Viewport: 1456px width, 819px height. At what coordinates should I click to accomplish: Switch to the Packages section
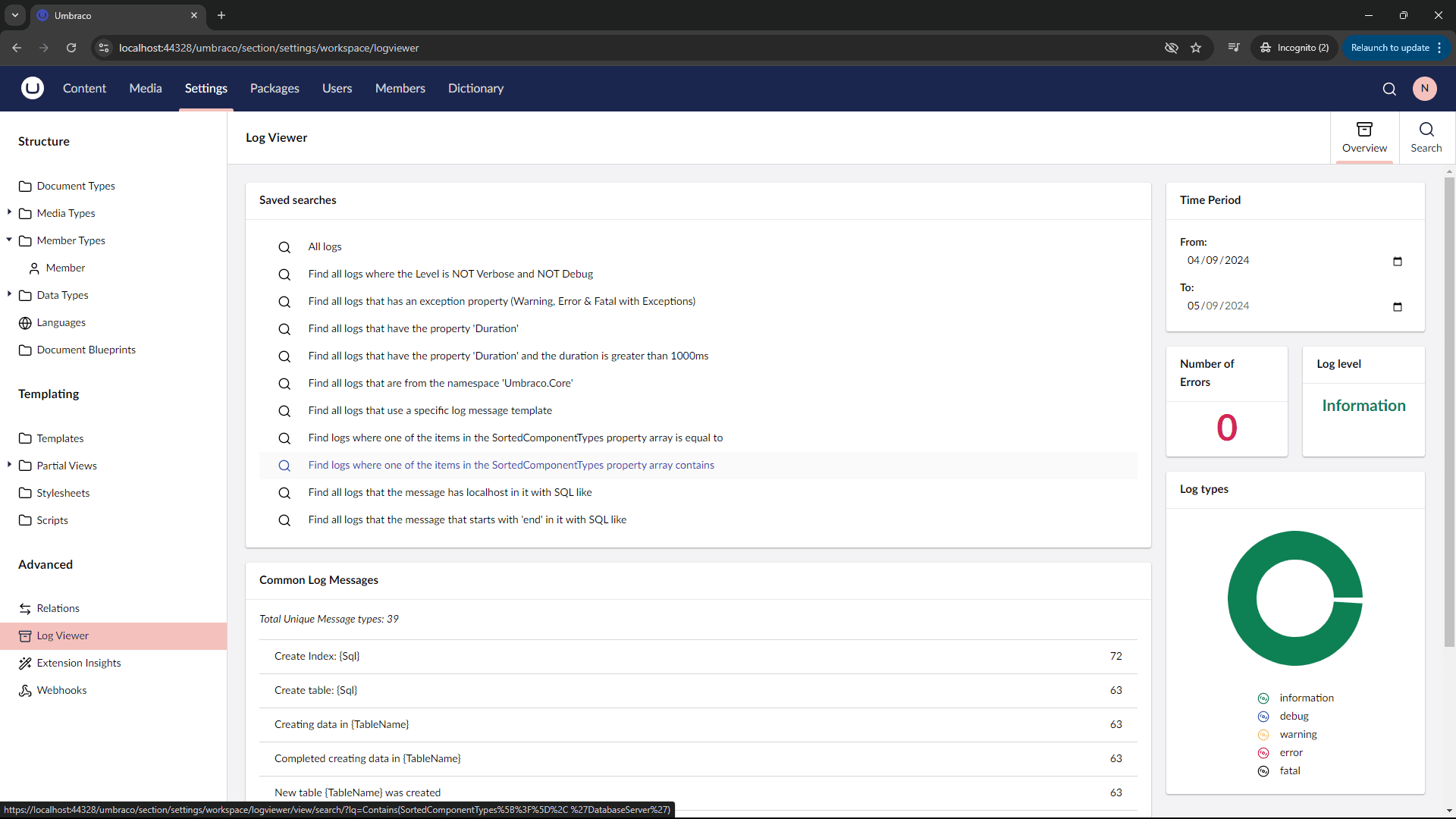coord(275,89)
